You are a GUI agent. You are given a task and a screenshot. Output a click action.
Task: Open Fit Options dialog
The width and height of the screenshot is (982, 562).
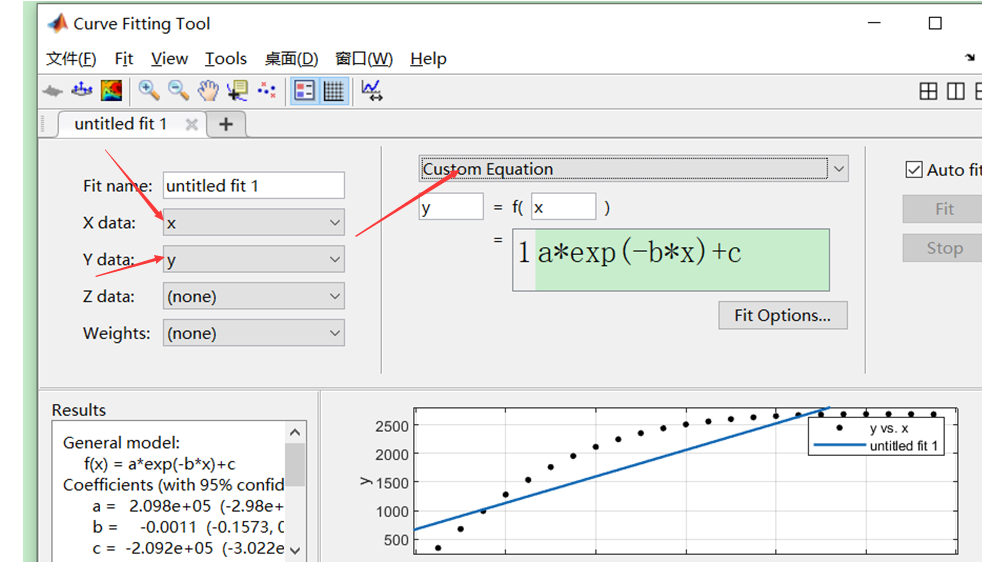click(x=783, y=315)
